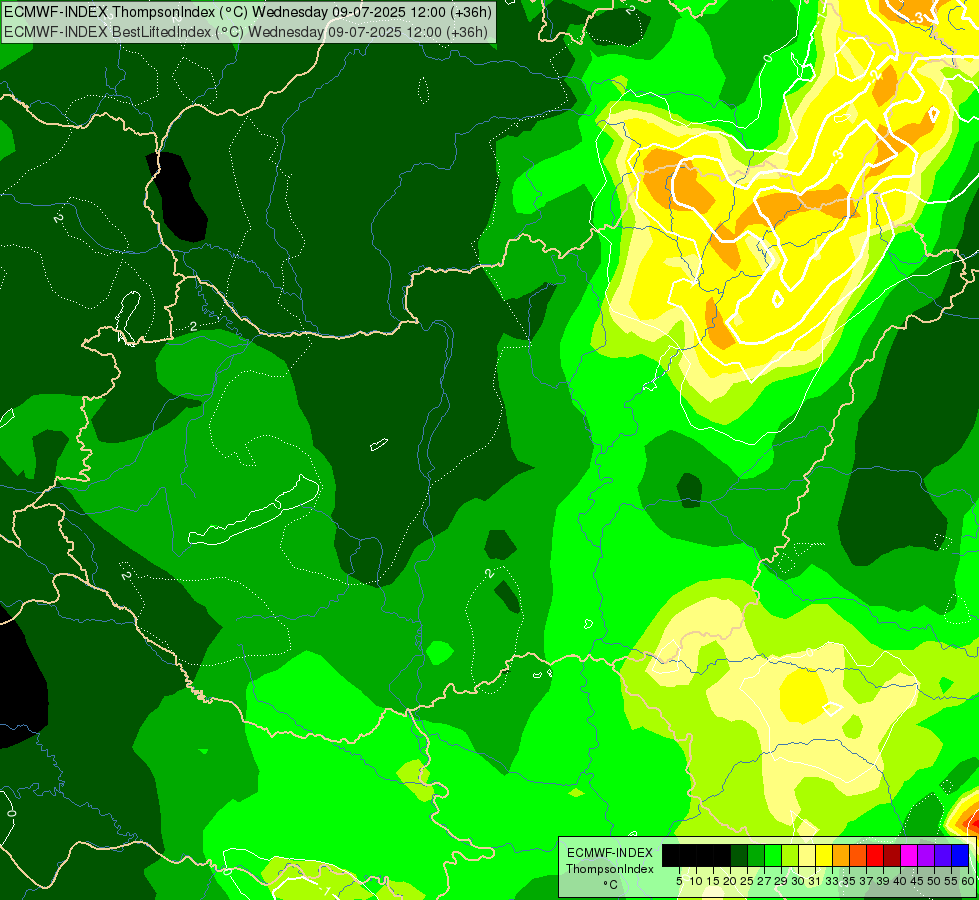Pick the pale yellow 30–31 legend swatch

806,856
